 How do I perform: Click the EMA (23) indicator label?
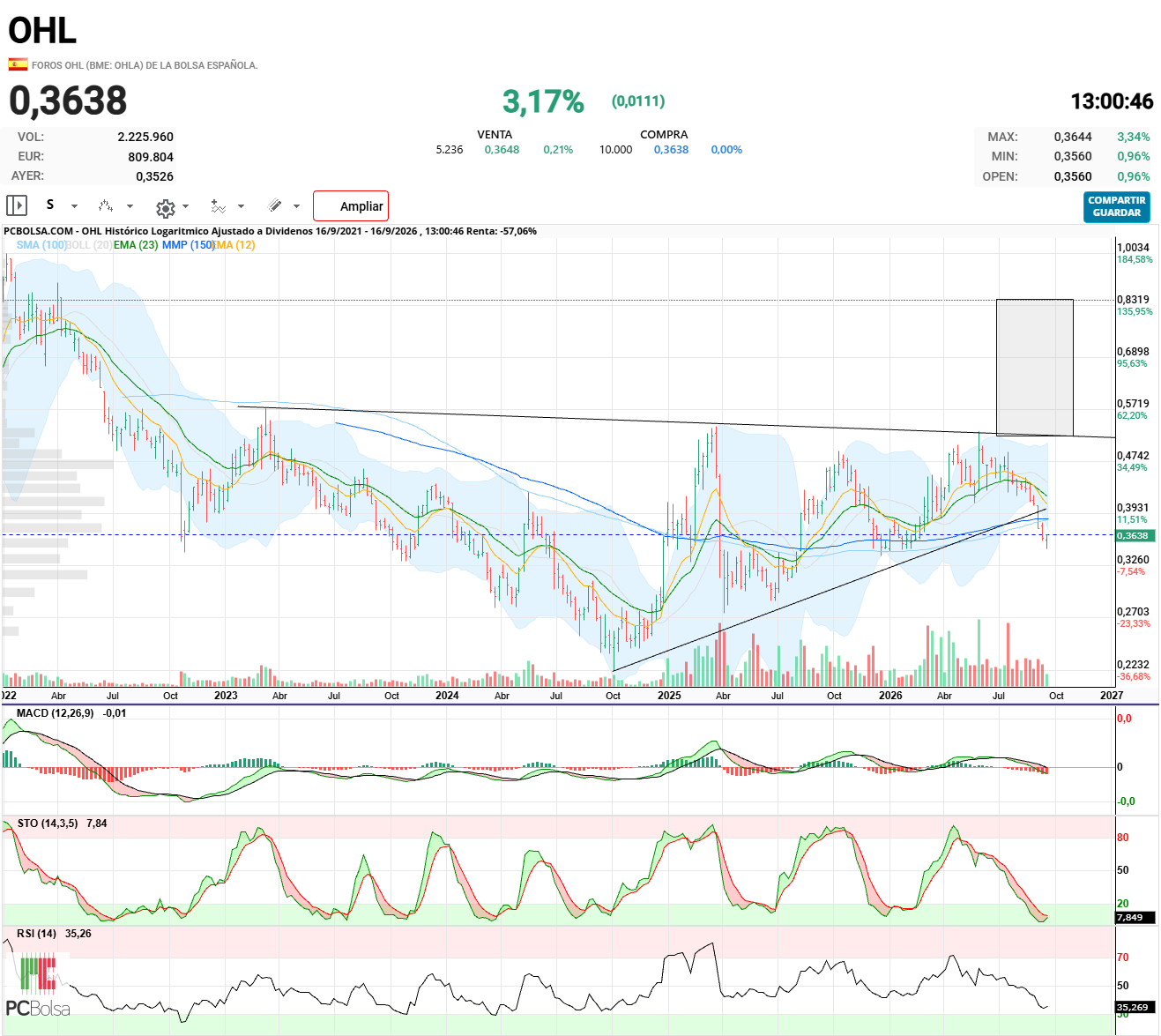pyautogui.click(x=136, y=245)
